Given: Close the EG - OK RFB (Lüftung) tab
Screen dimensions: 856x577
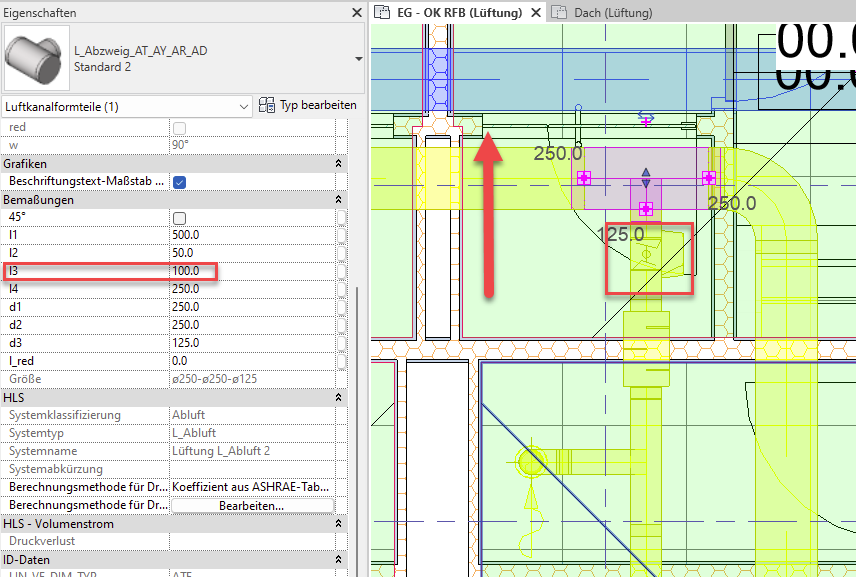Looking at the screenshot, I should tap(536, 13).
